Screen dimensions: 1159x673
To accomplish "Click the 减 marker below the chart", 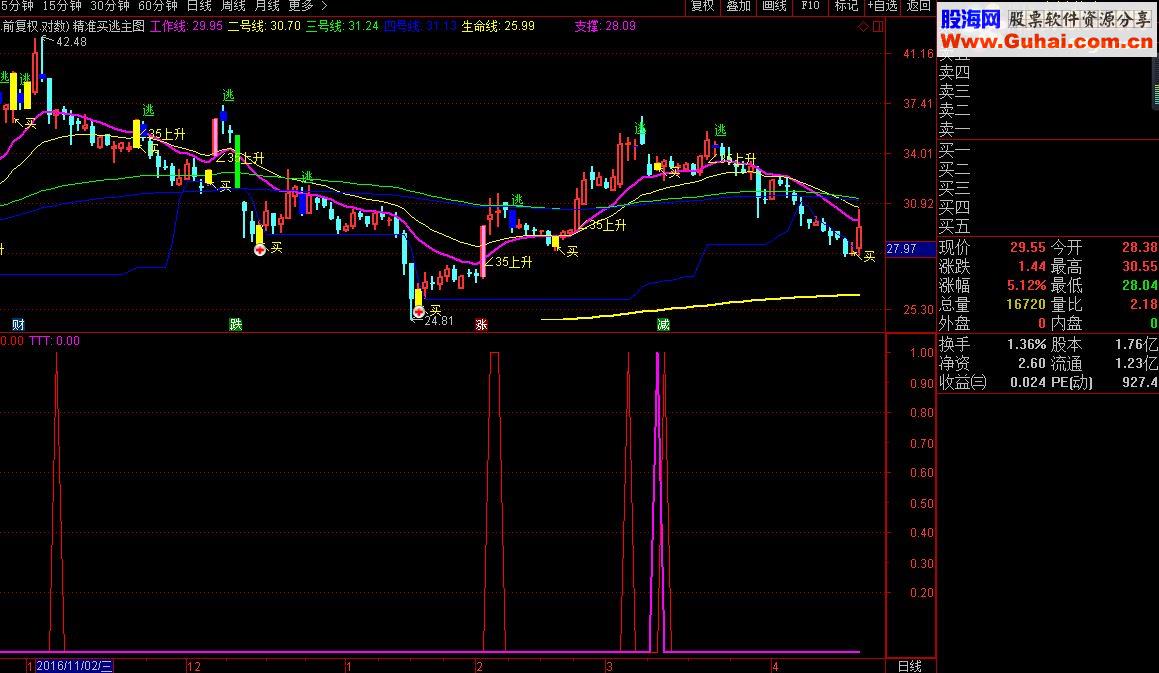I will (663, 325).
